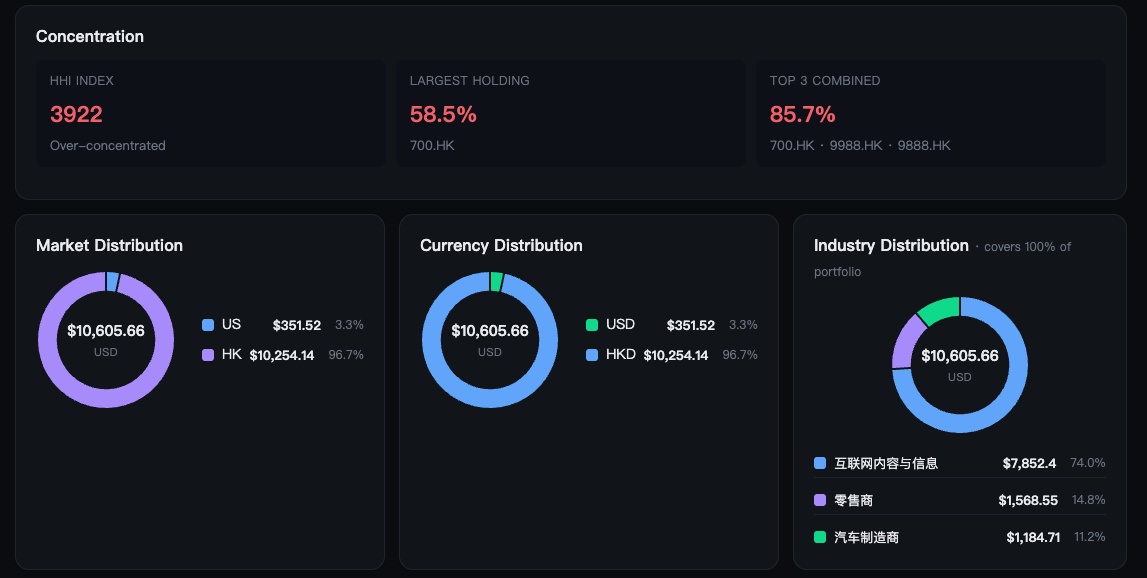Select the $7,852.4 industry value
This screenshot has height=578, width=1147.
pos(1029,463)
